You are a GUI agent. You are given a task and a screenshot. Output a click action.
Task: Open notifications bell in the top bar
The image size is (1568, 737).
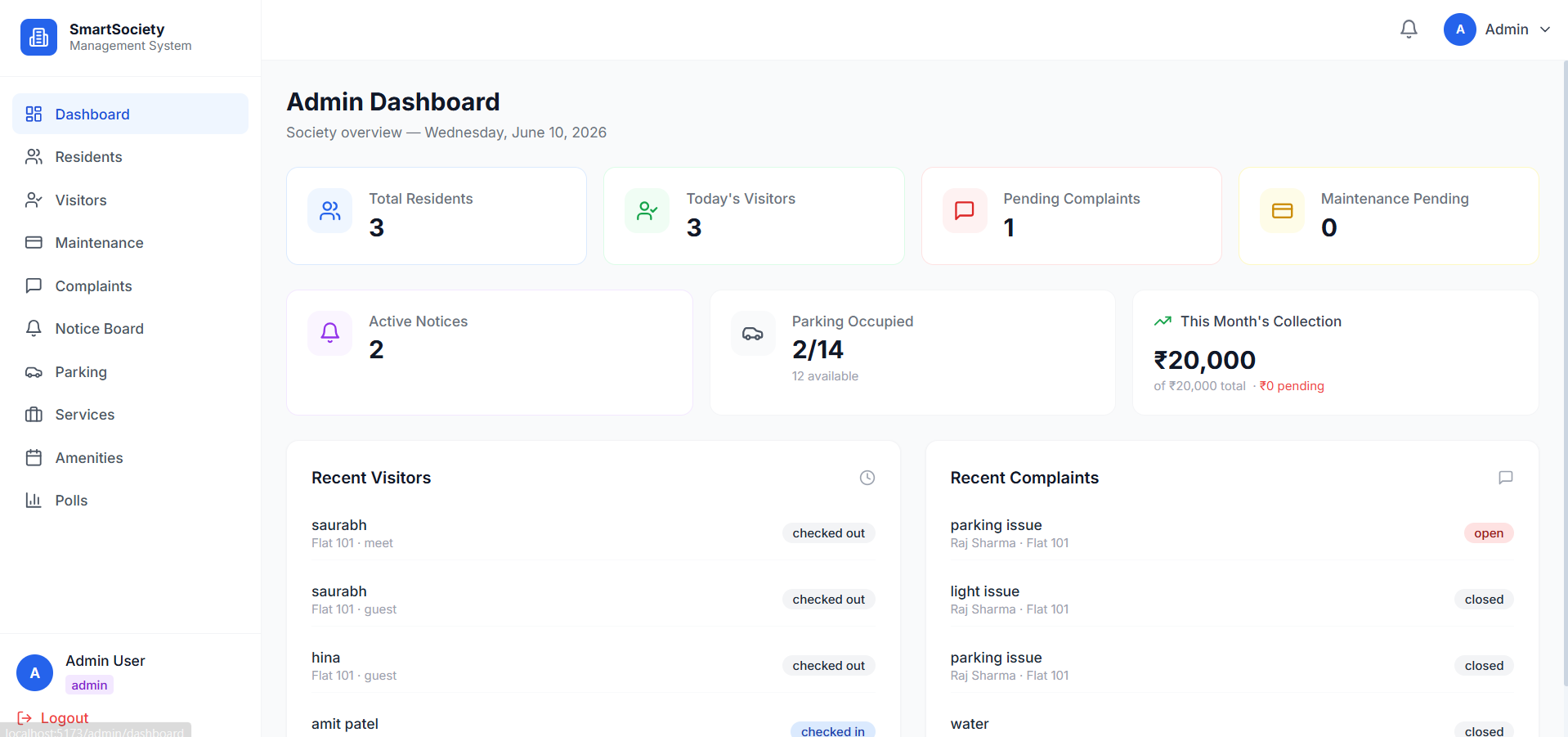click(1409, 29)
